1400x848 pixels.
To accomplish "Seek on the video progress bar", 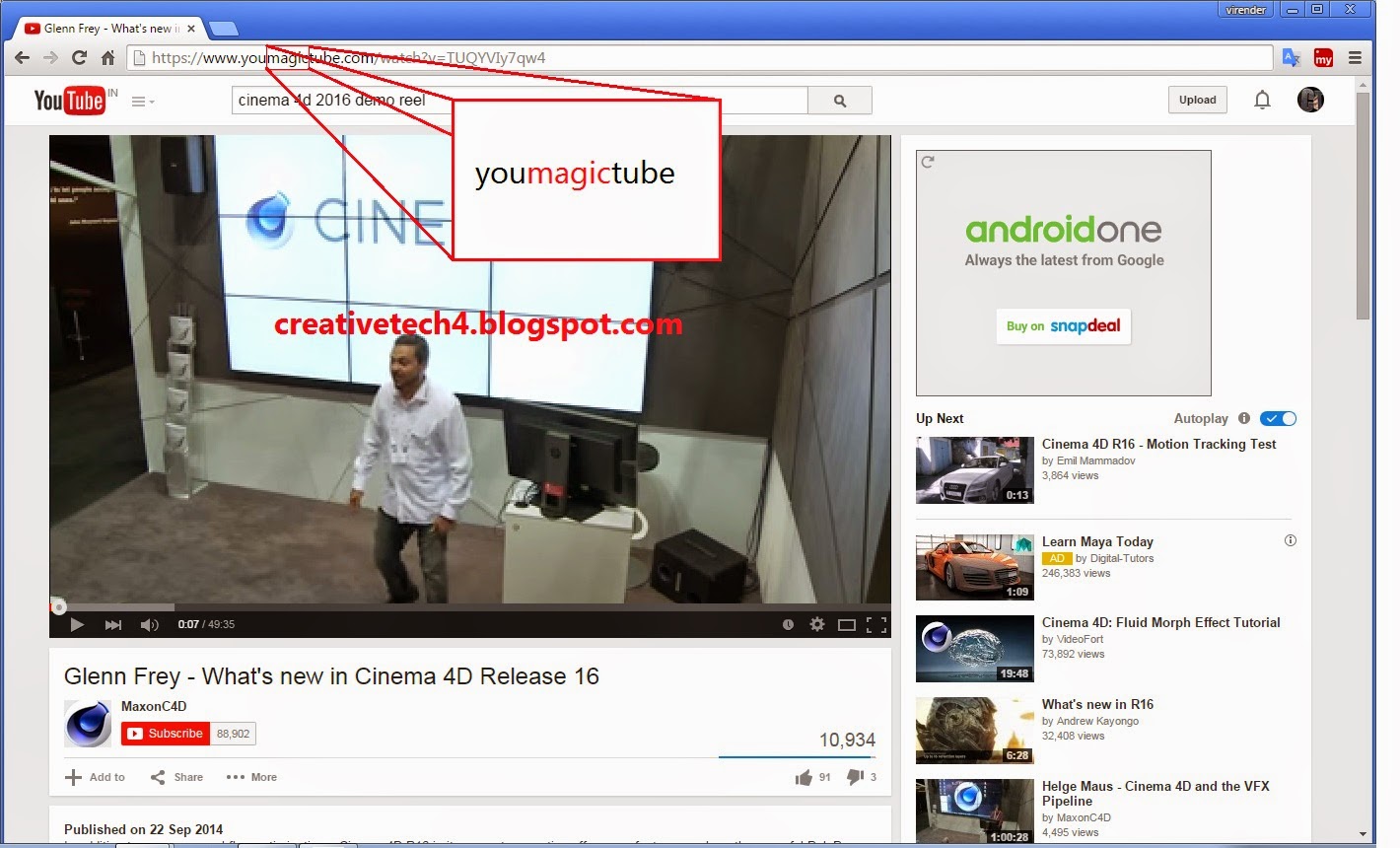I will click(470, 607).
